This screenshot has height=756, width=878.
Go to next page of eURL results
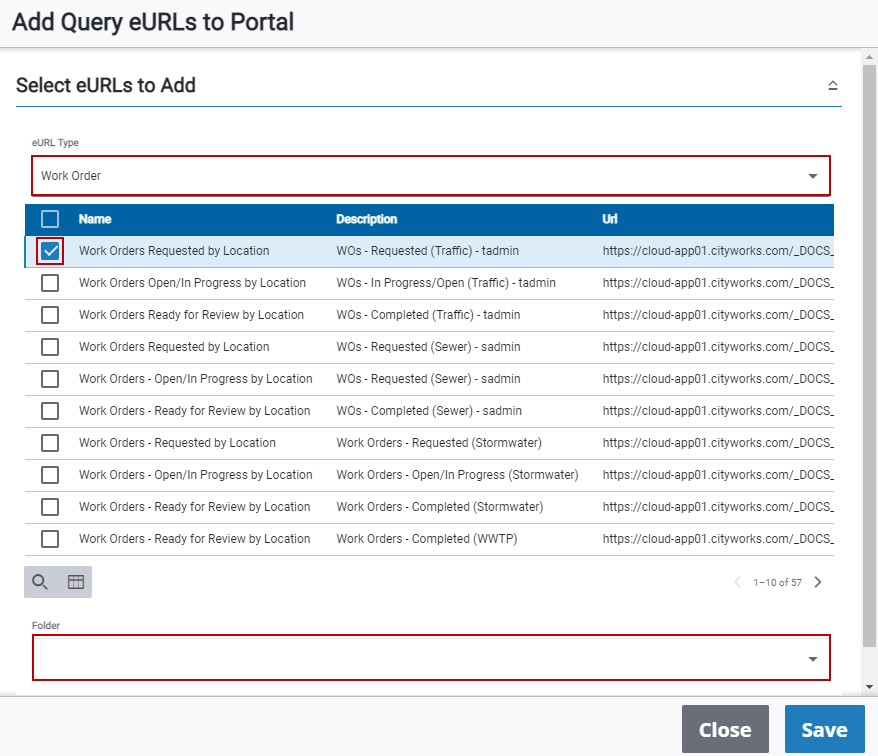[818, 582]
